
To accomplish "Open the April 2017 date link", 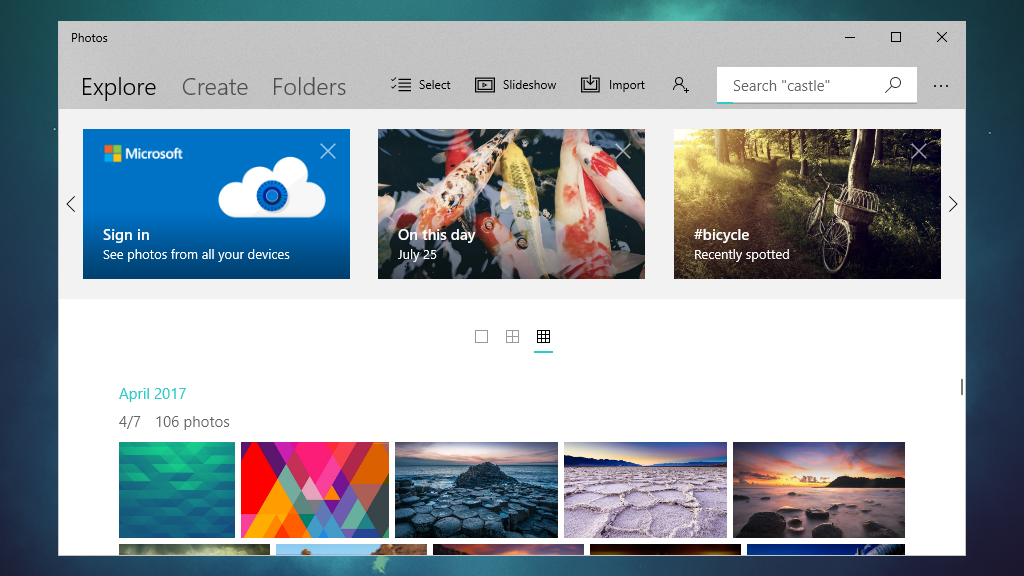I will tap(152, 394).
